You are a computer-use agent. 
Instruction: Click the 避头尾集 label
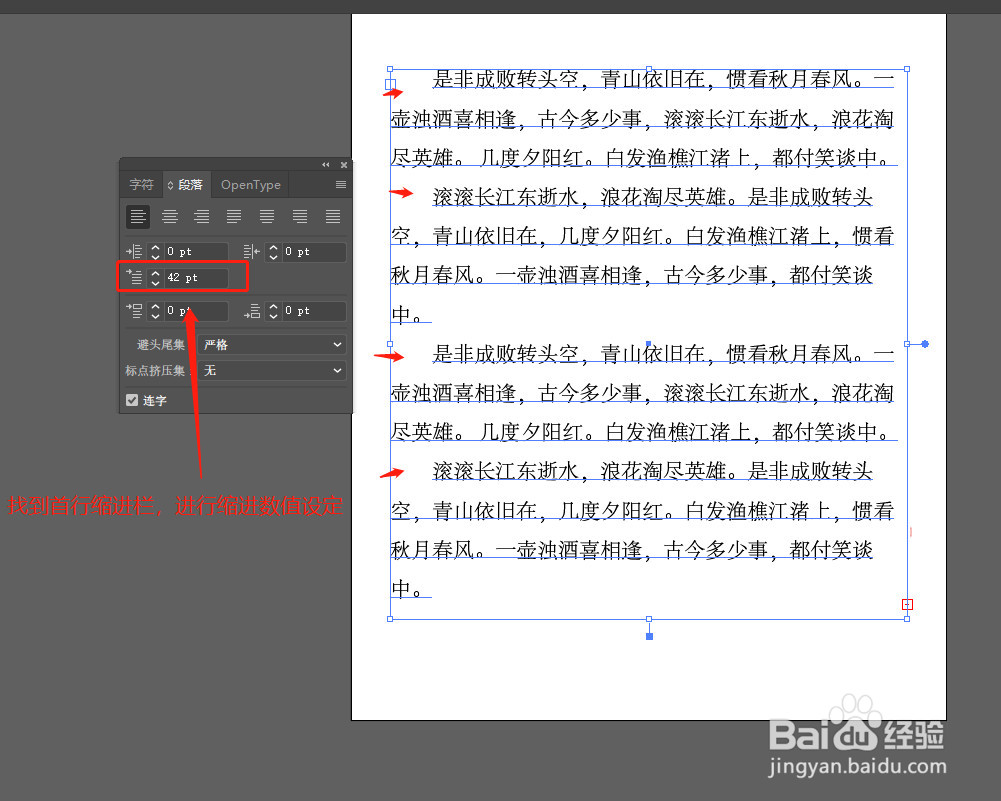tap(160, 345)
